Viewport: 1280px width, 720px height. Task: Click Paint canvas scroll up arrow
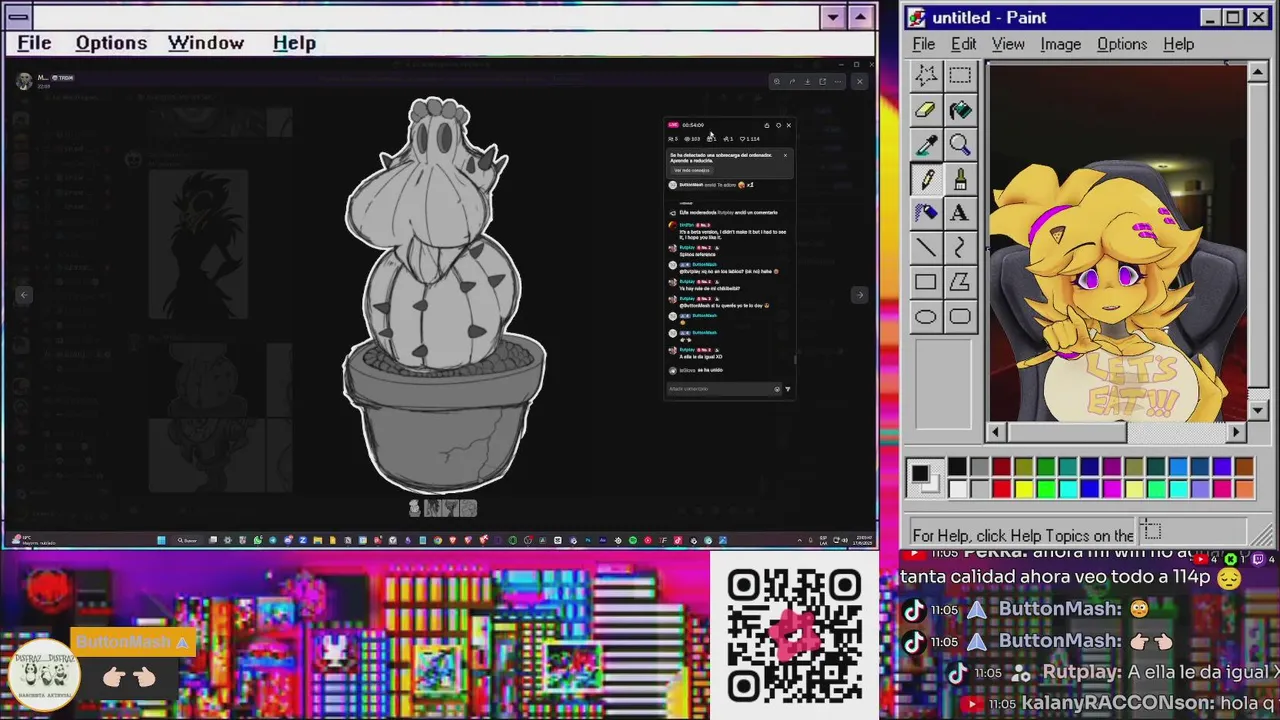pos(1259,73)
